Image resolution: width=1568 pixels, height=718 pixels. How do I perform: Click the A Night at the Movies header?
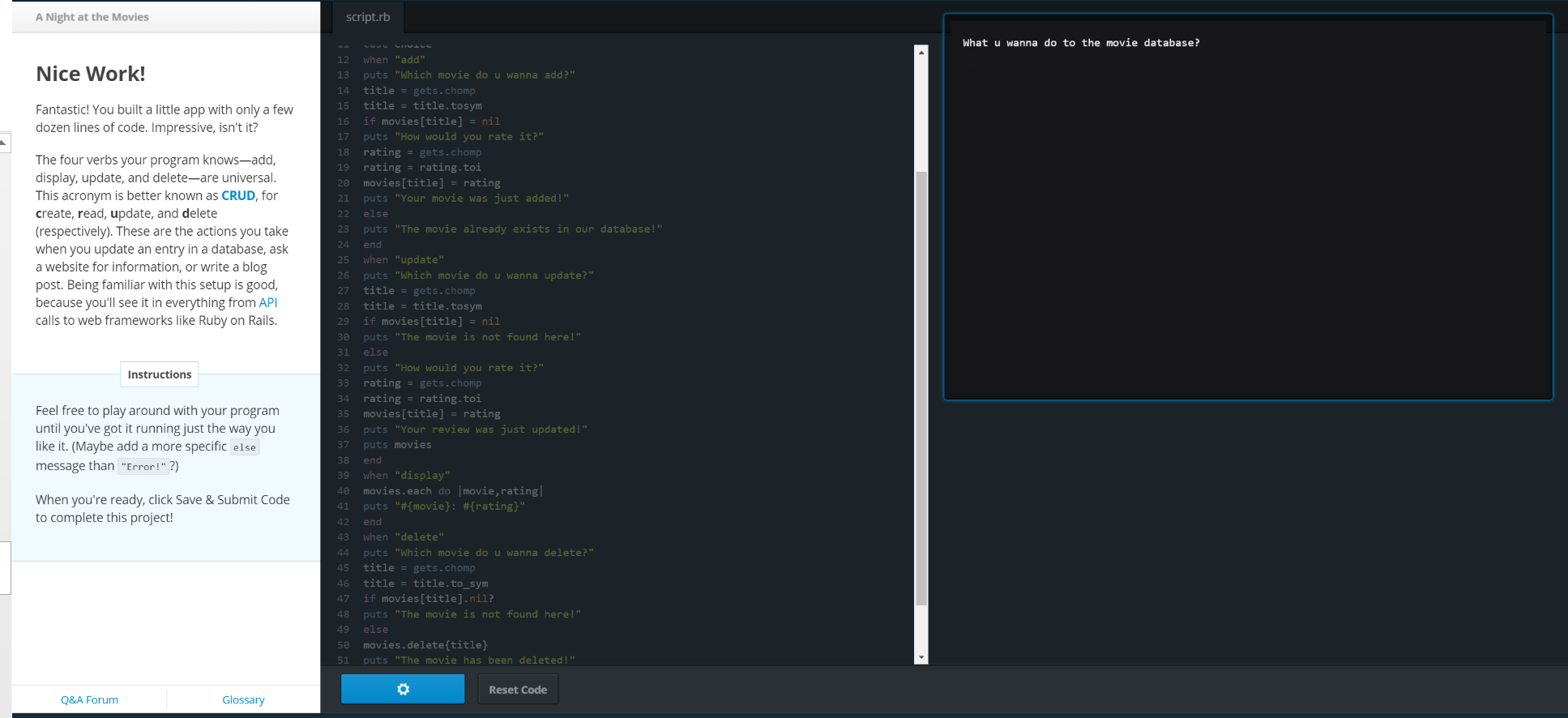(x=92, y=17)
